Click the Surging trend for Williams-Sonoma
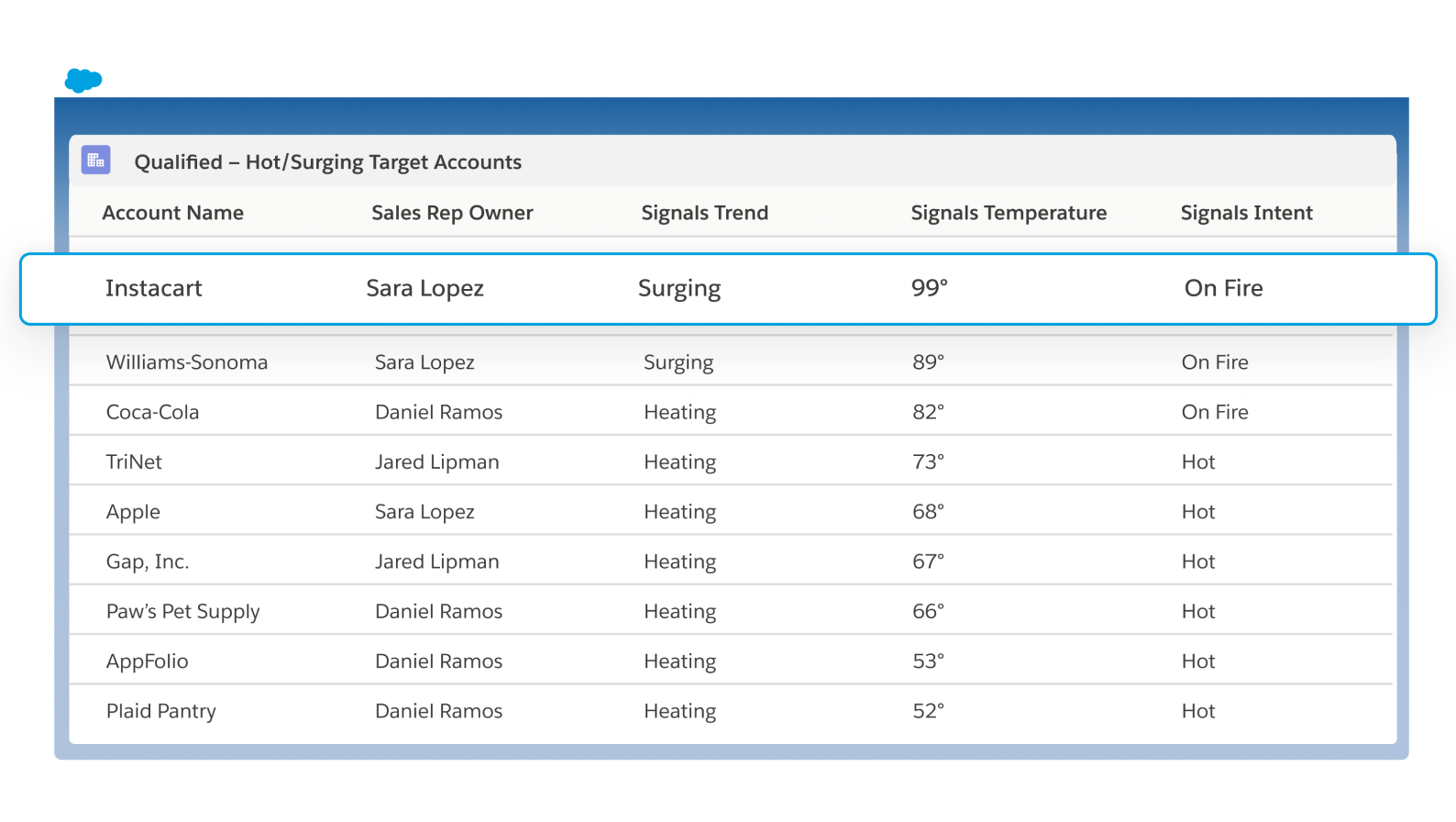Image resolution: width=1456 pixels, height=822 pixels. (678, 363)
